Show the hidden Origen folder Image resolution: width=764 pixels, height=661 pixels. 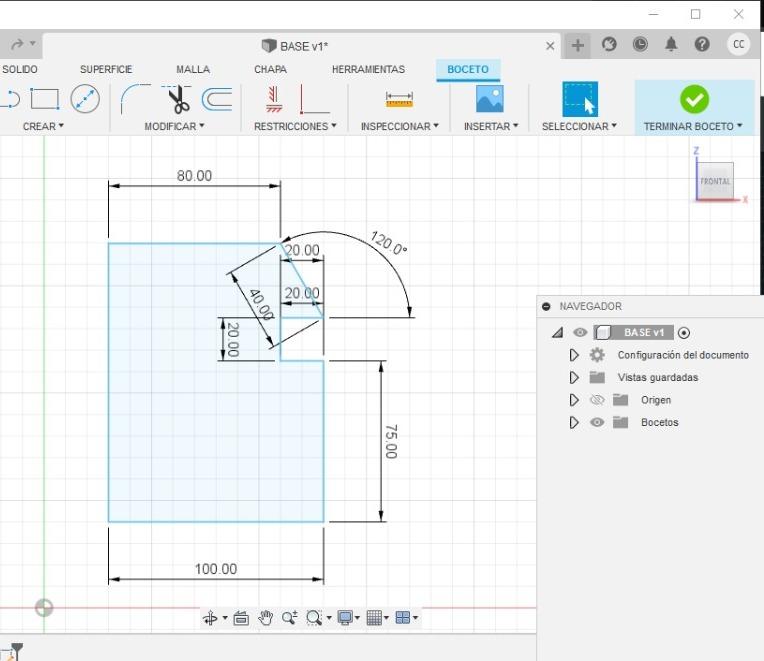(x=597, y=400)
